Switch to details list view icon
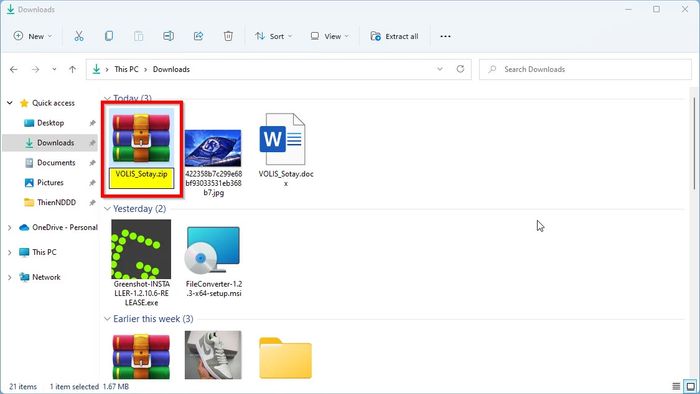The height and width of the screenshot is (394, 700). coord(676,386)
